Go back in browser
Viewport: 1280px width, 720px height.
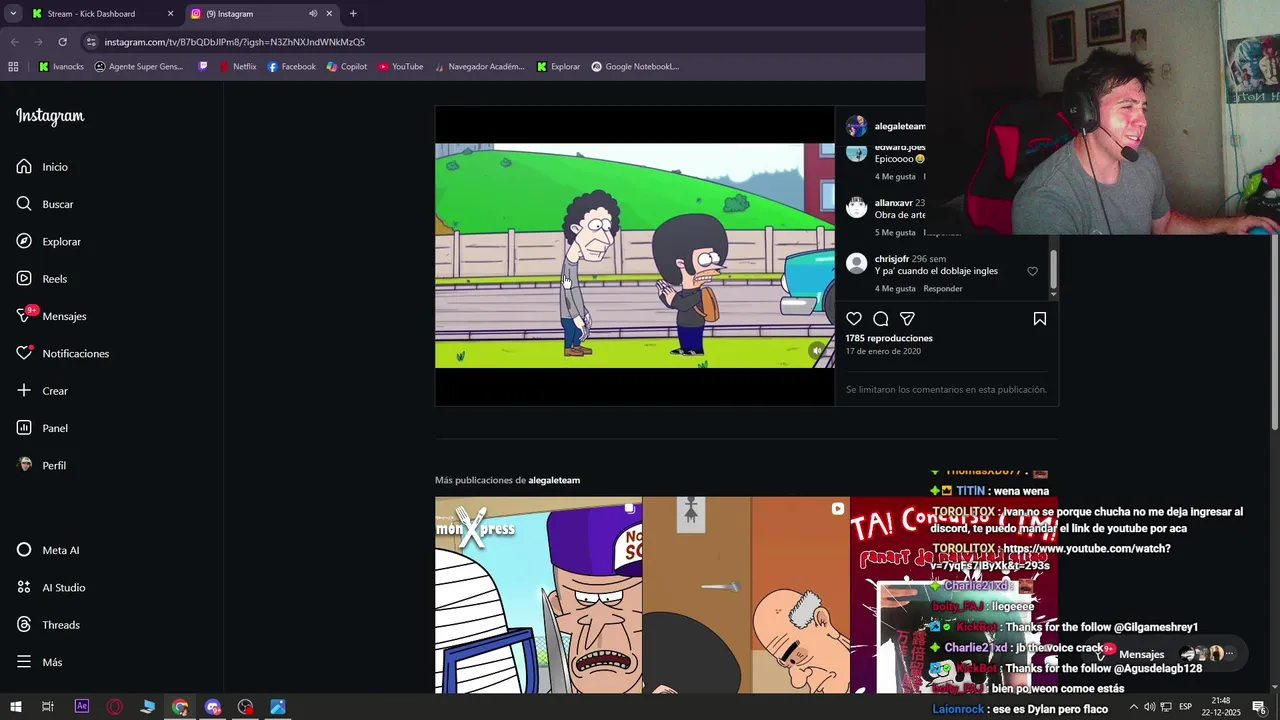coord(14,42)
